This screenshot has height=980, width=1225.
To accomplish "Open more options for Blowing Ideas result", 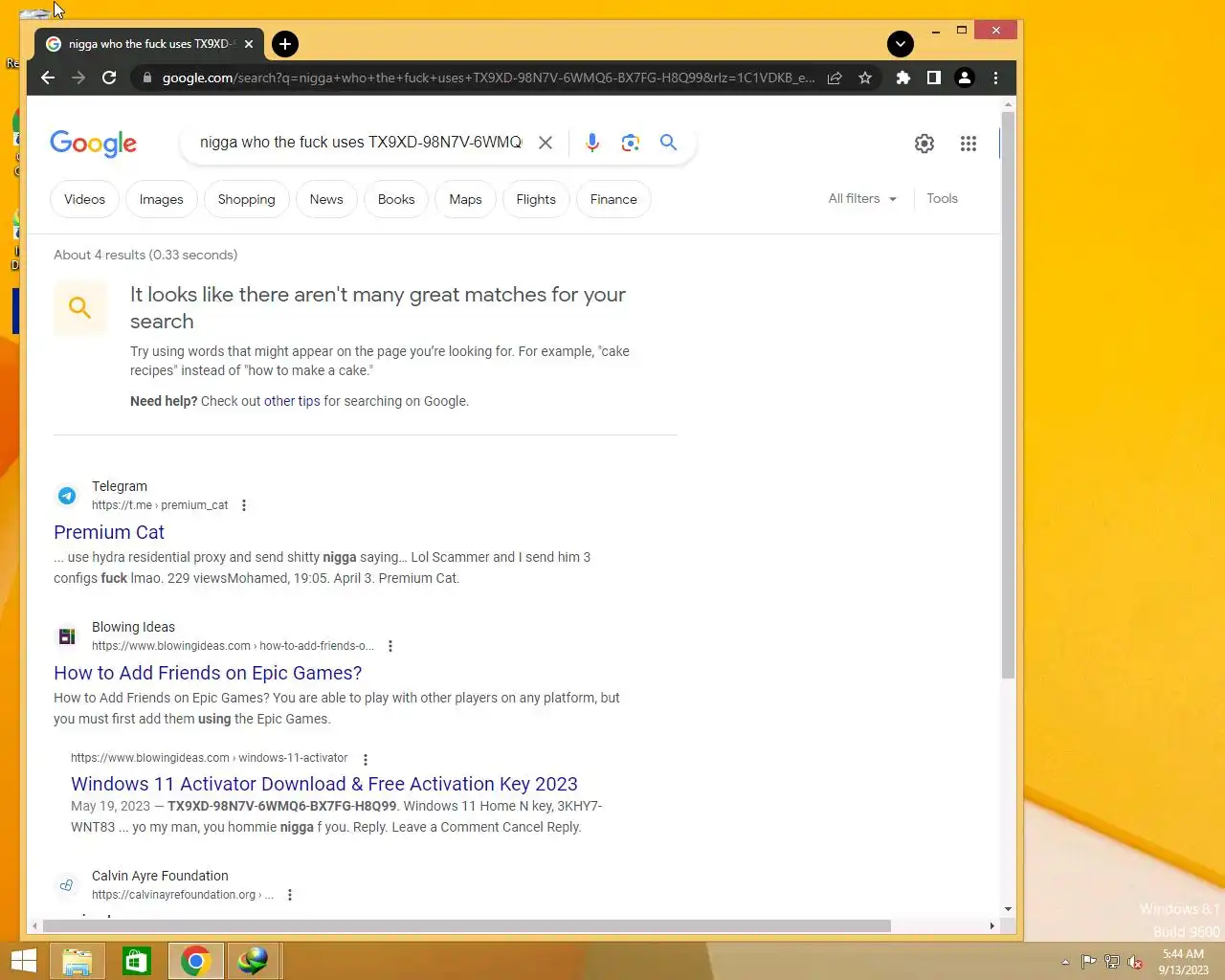I will coord(390,646).
